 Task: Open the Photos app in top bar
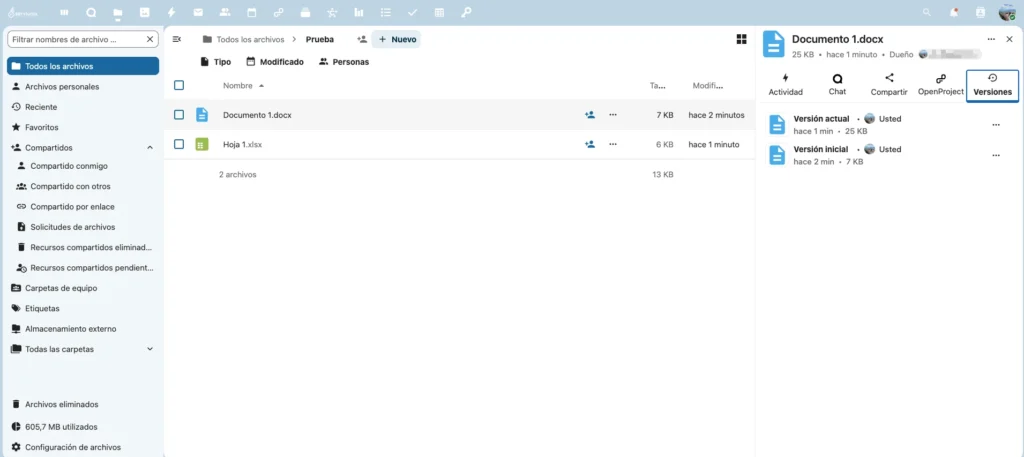click(144, 12)
